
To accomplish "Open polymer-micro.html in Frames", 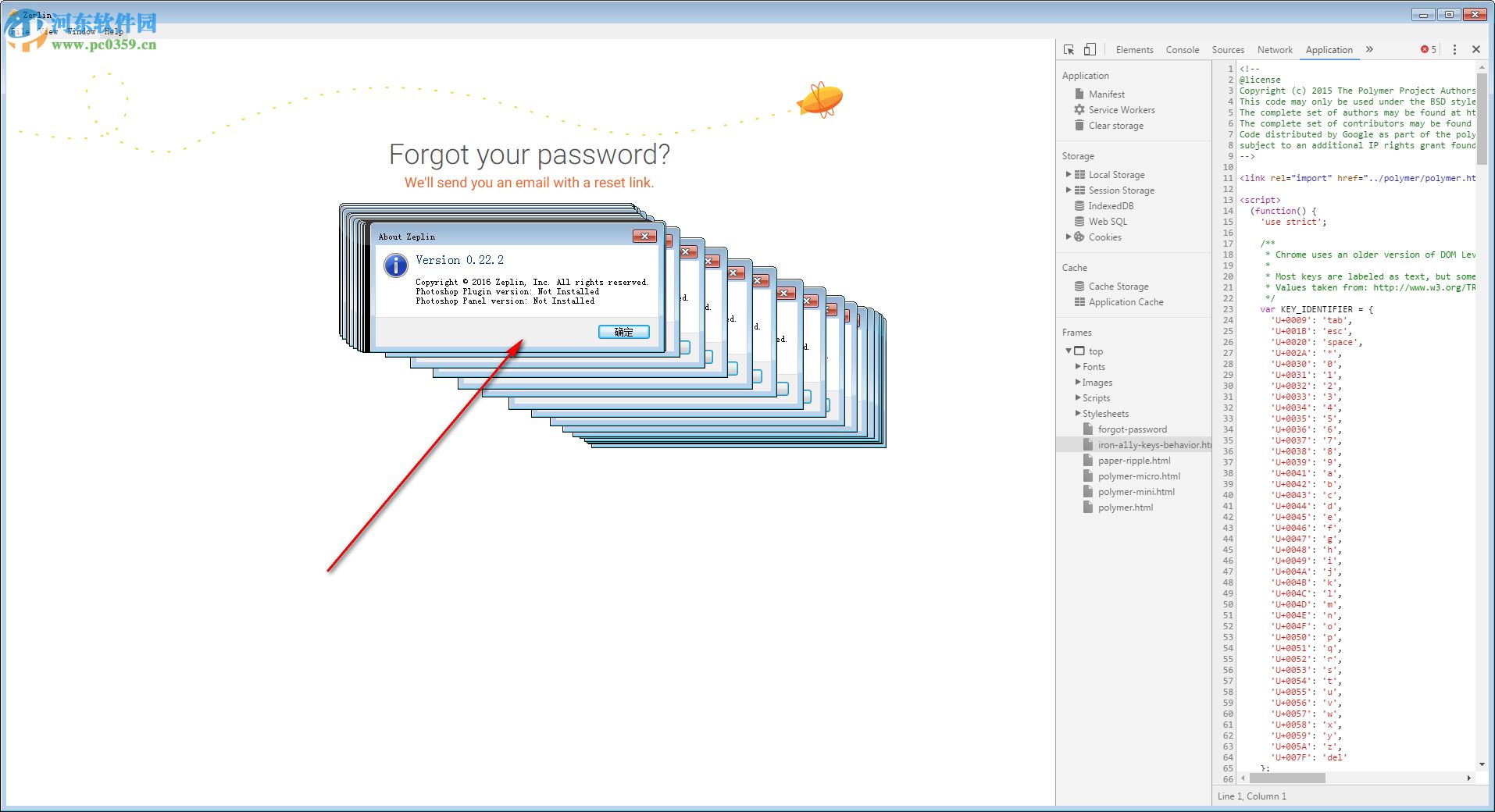I will pos(1139,476).
